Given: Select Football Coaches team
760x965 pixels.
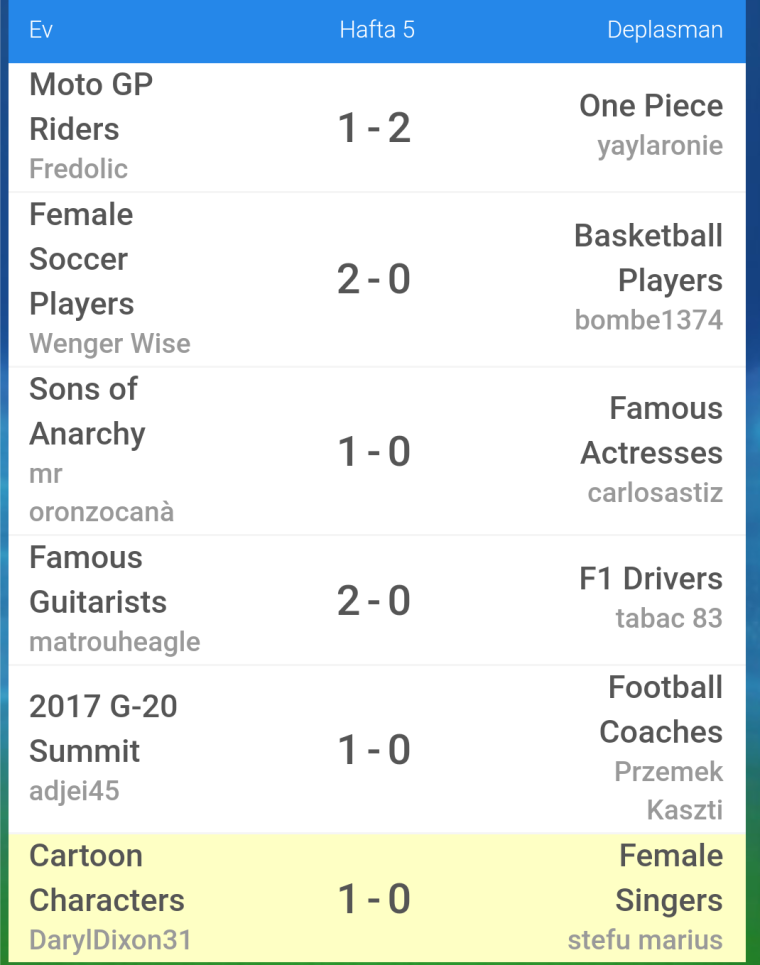Looking at the screenshot, I should [x=662, y=710].
